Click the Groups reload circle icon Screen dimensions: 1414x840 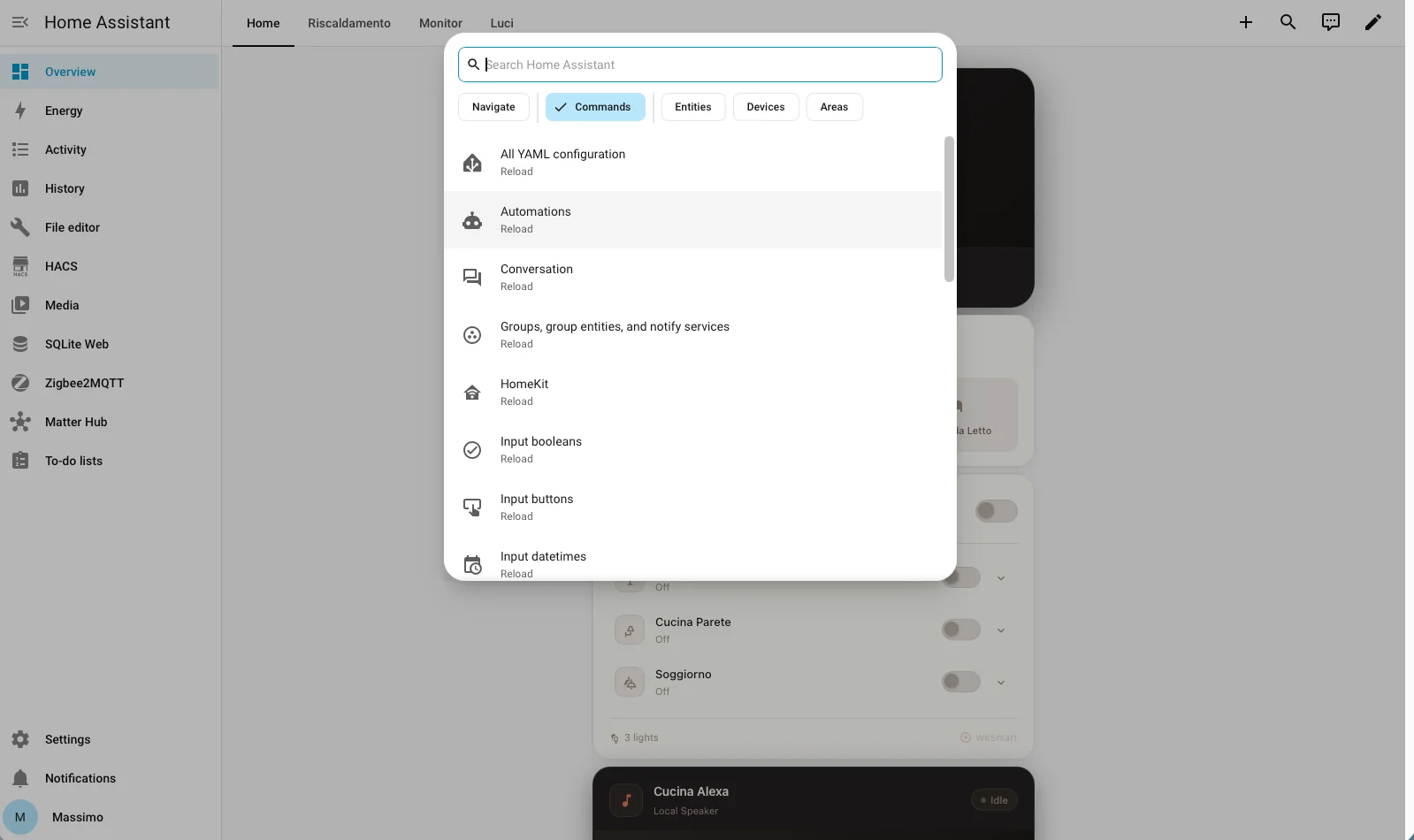472,335
